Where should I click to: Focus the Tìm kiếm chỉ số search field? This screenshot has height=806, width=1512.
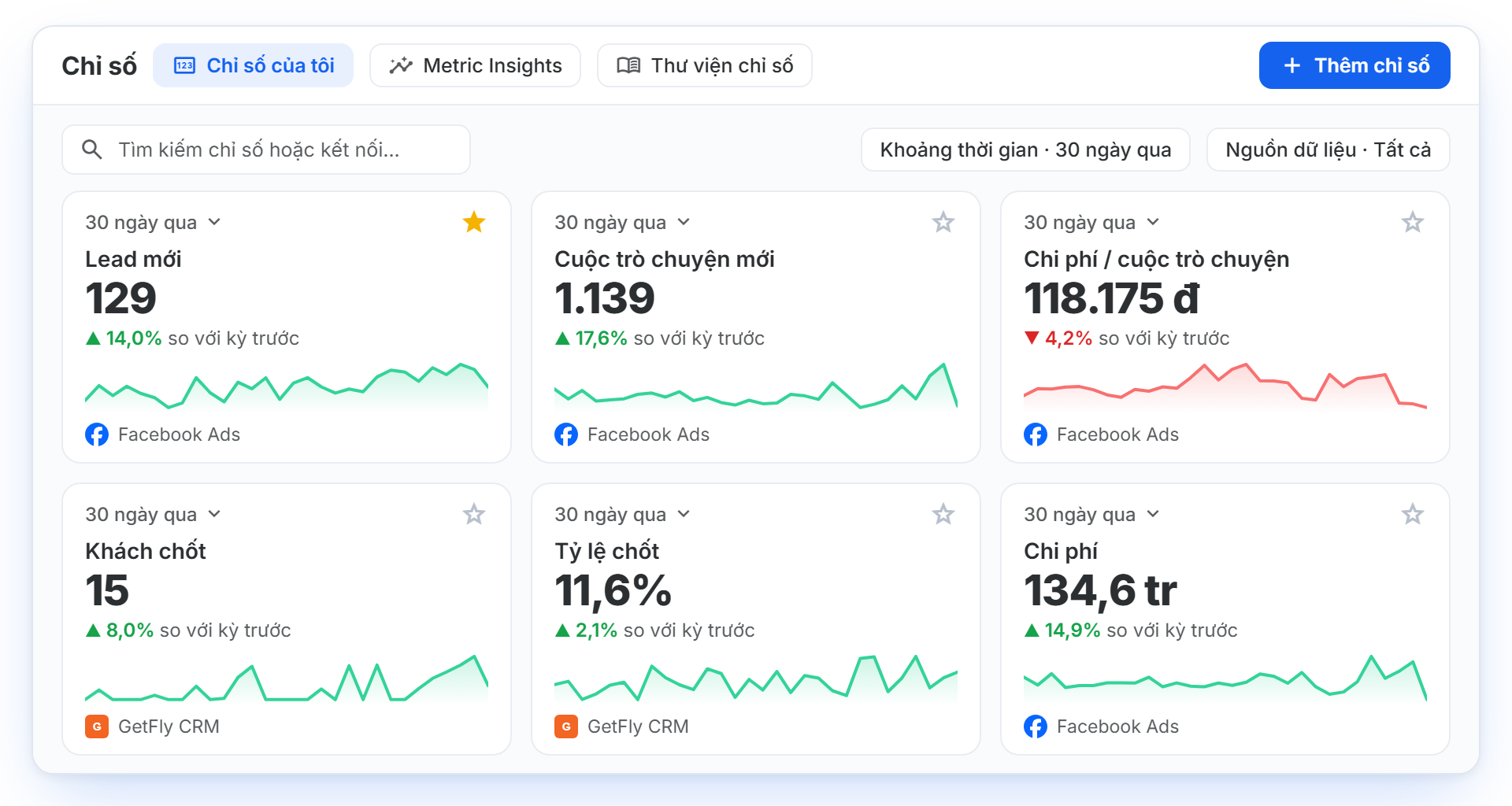pos(266,150)
